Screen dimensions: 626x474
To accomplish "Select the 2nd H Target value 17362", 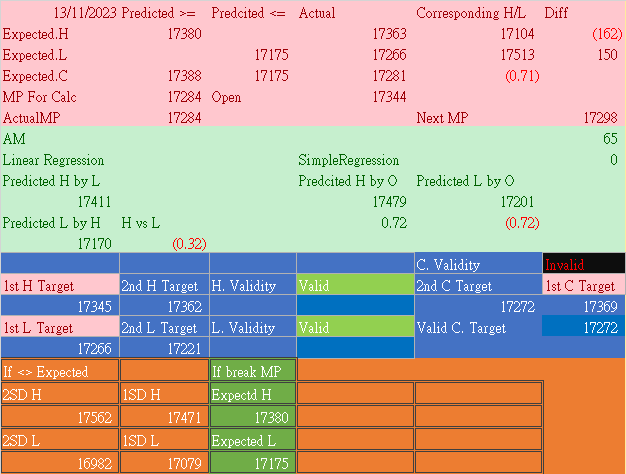I will coord(184,306).
